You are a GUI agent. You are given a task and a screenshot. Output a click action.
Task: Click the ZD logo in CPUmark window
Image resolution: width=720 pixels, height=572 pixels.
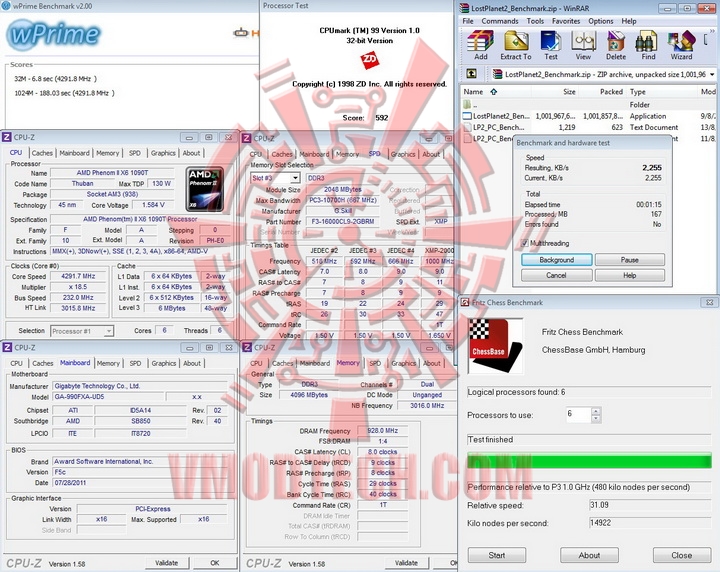point(369,60)
